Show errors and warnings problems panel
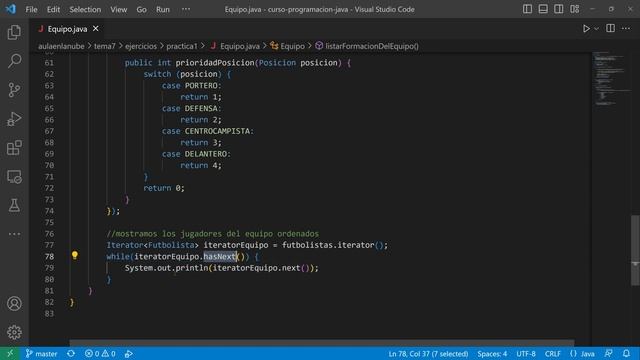Screen dimensions: 640x360 (x=100, y=353)
